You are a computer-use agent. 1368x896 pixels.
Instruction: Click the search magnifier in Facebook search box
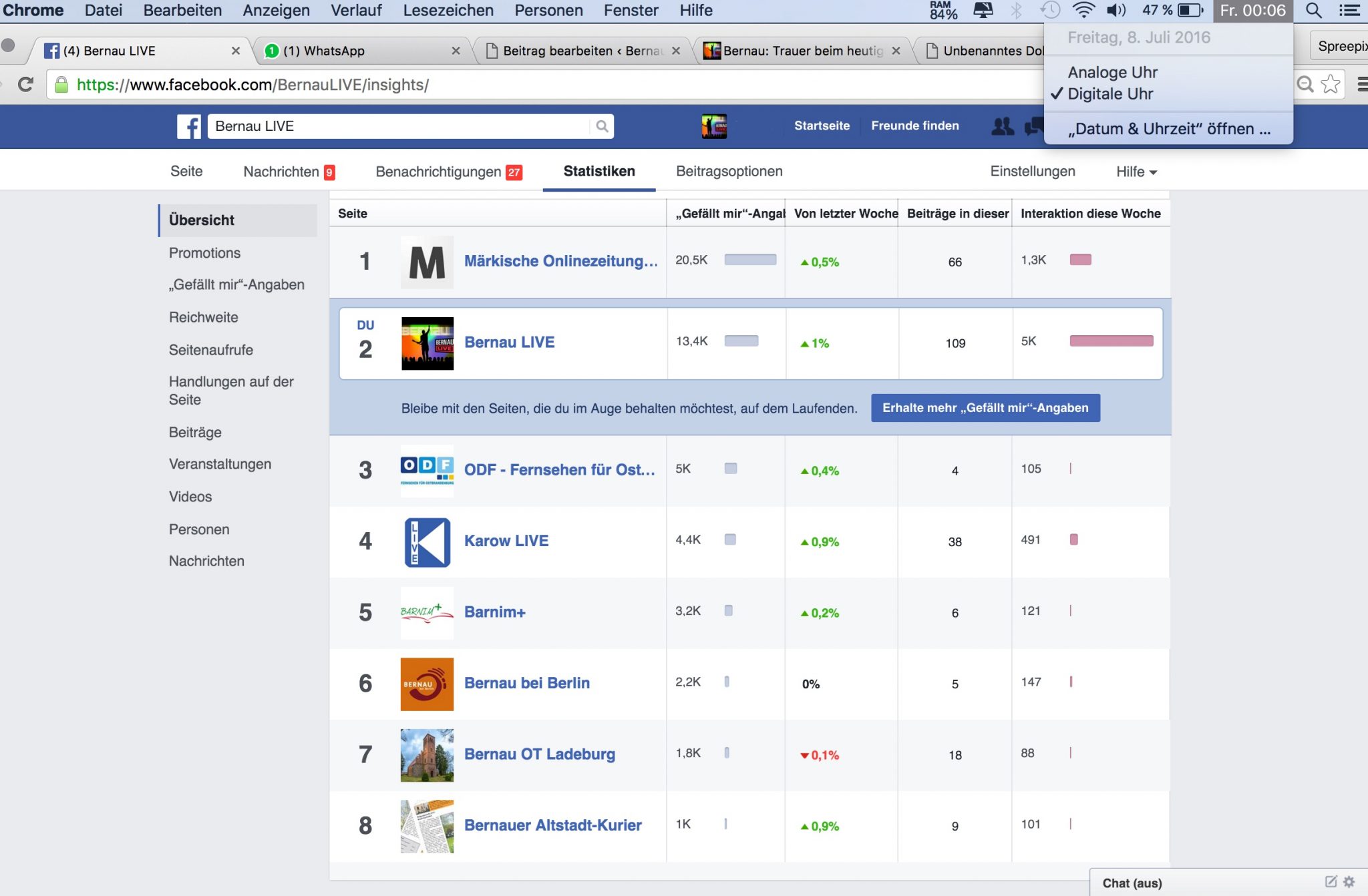point(602,126)
